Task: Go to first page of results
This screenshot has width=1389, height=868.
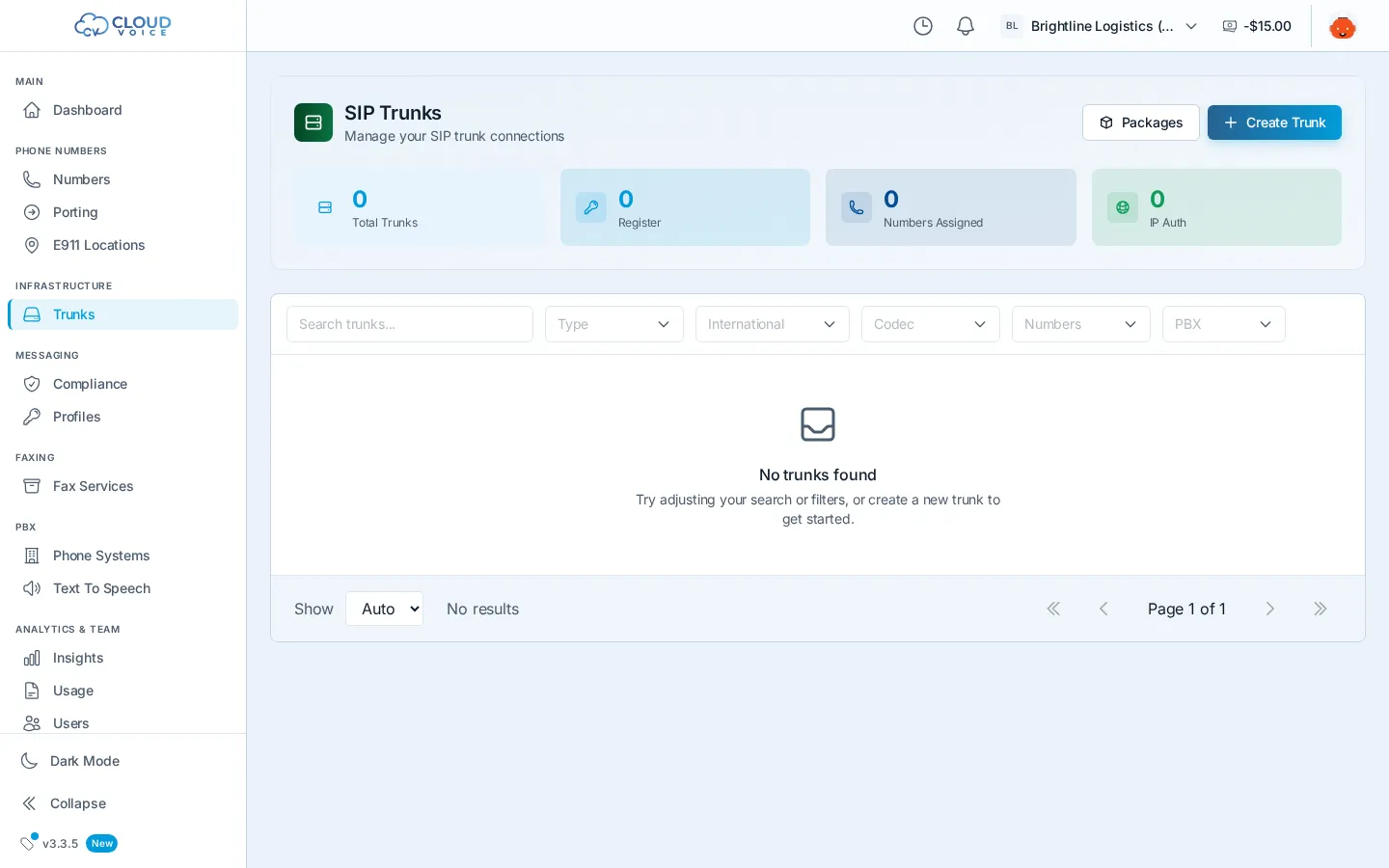Action: (x=1053, y=609)
